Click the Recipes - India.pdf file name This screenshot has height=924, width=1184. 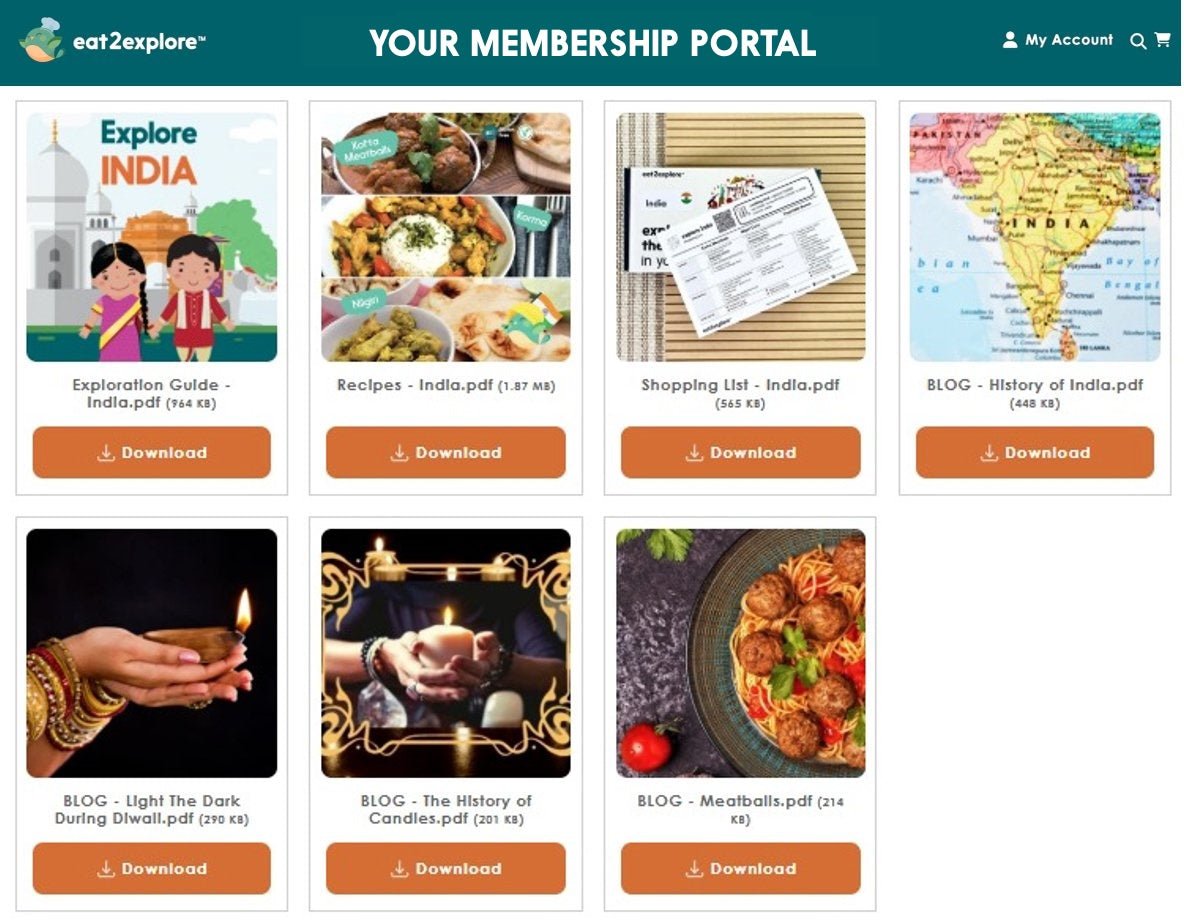[415, 385]
